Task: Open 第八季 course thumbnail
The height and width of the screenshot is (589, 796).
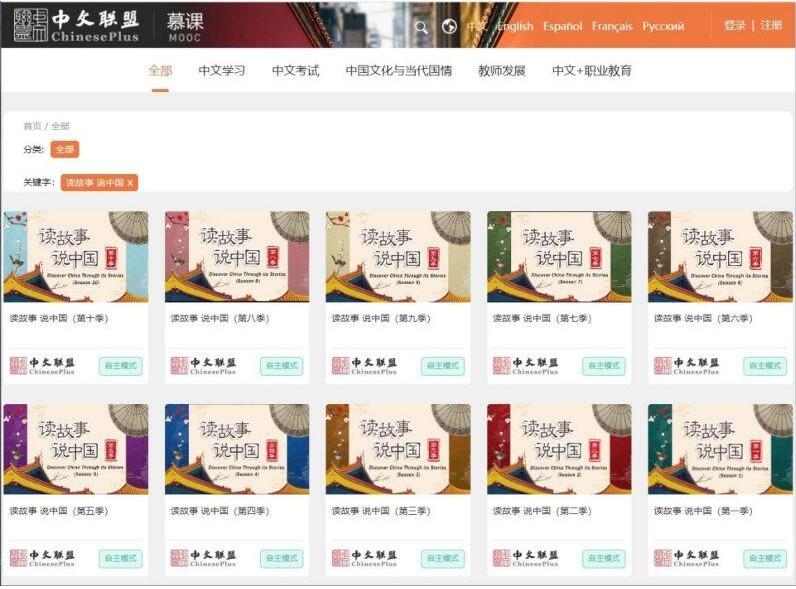Action: (237, 257)
